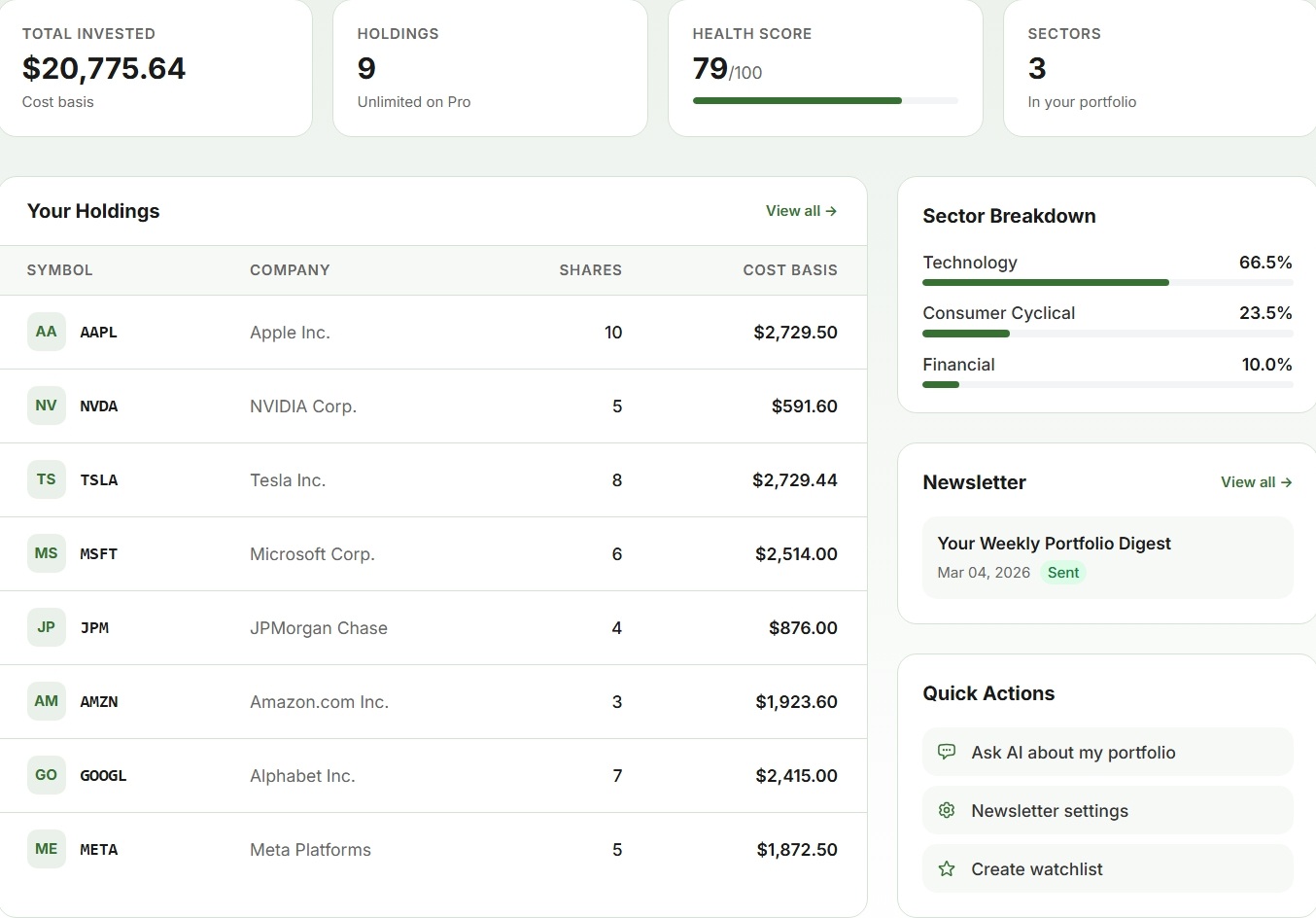Click the $2,415.00 cost basis value

point(796,776)
